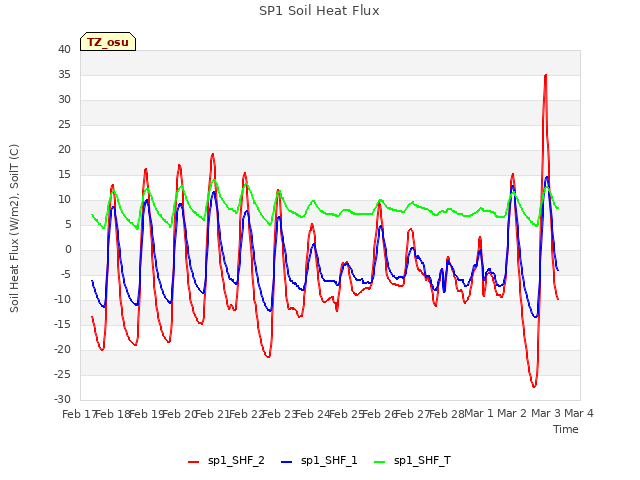Click the Time x-axis title

(565, 429)
